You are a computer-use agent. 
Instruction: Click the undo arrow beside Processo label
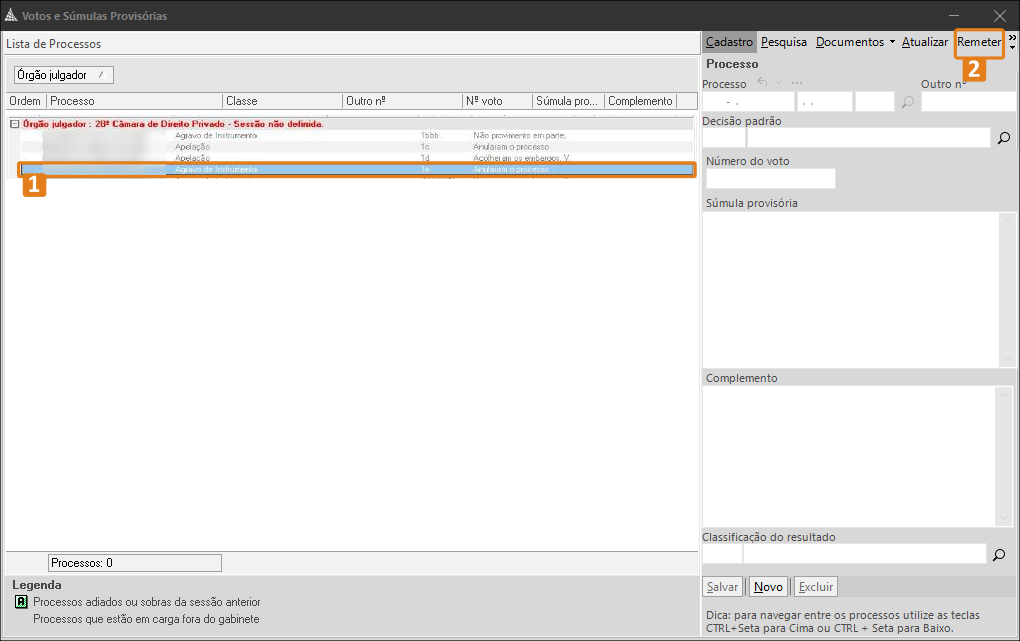pos(762,82)
